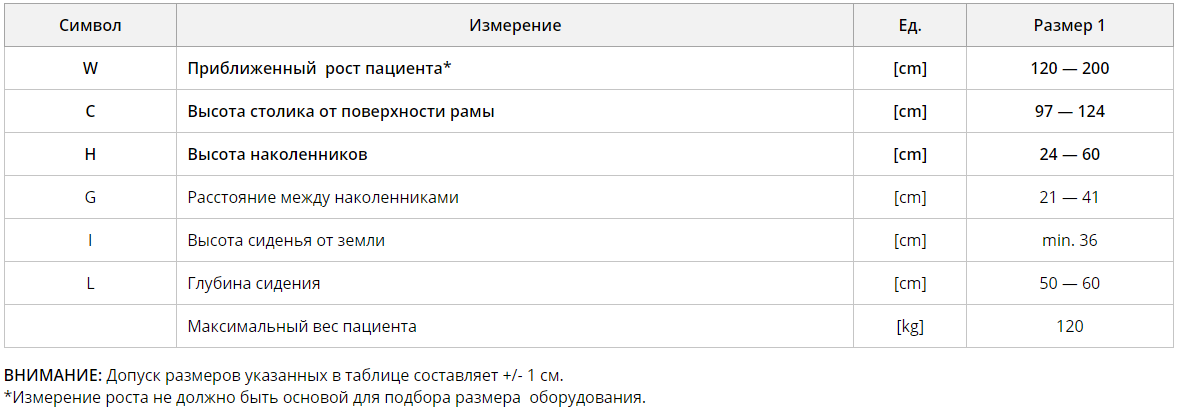Viewport: 1183px width, 414px height.
Task: Click "Высота столика от поверхности рамы" row label
Action: point(341,112)
